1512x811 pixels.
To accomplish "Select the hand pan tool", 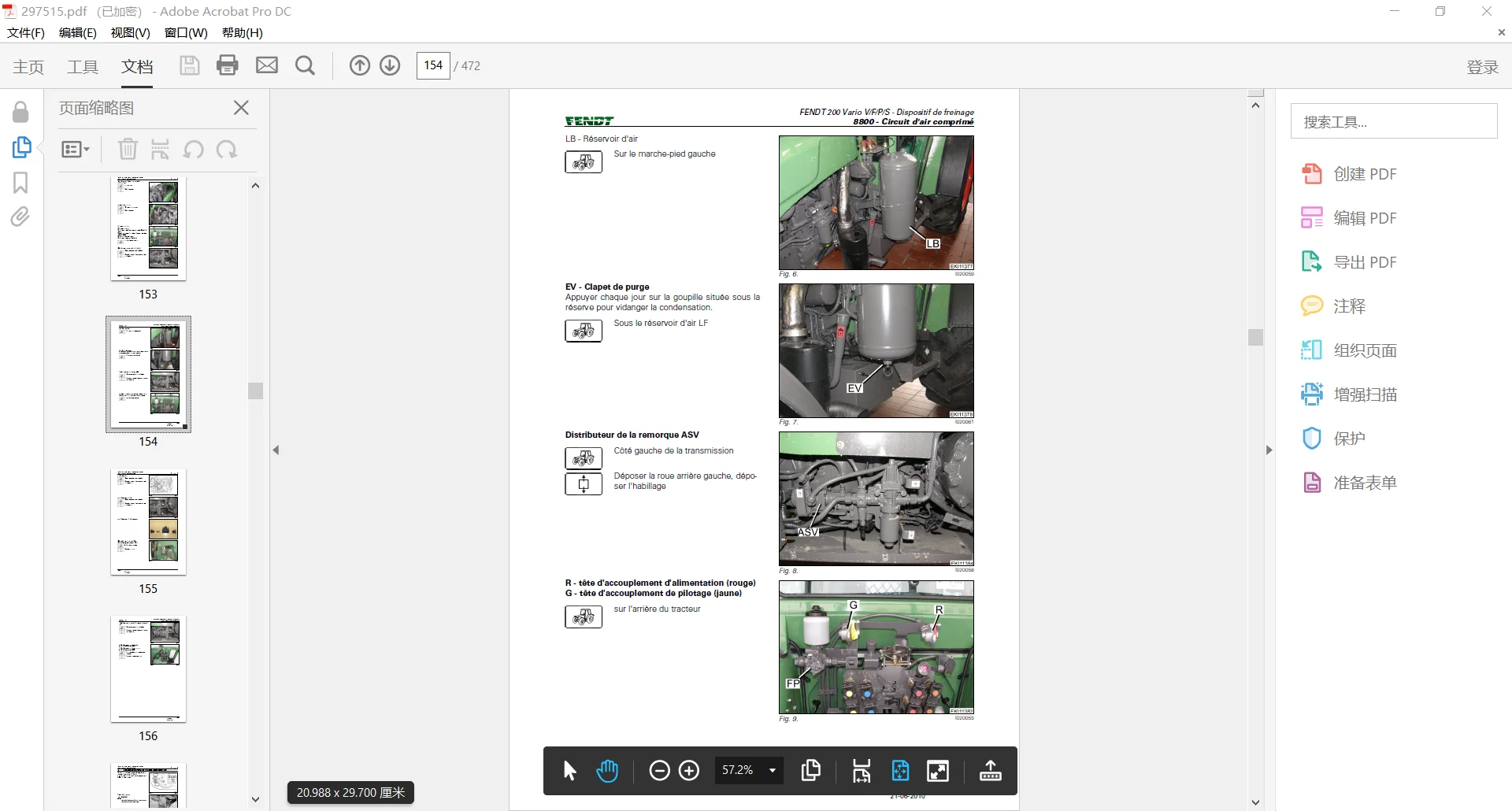I will (607, 771).
